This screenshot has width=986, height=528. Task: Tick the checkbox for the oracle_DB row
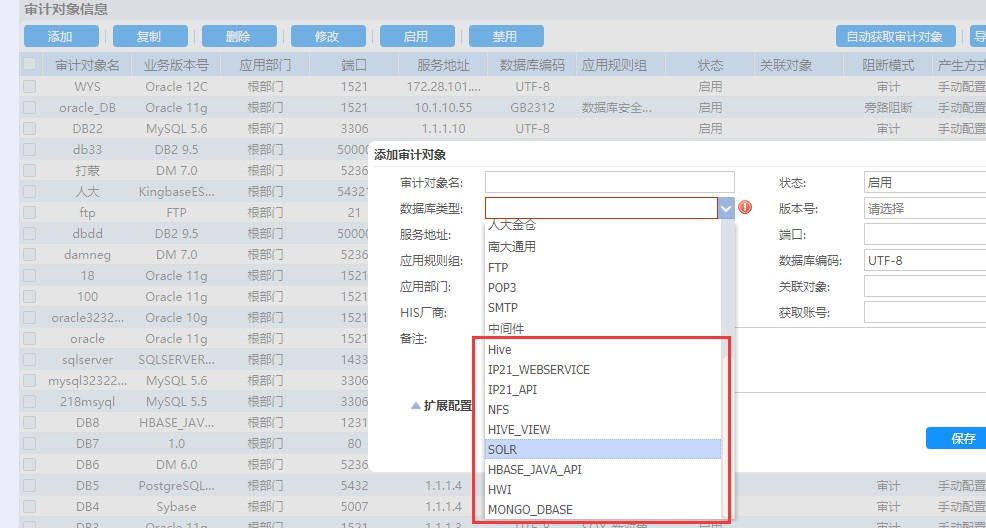tap(29, 108)
